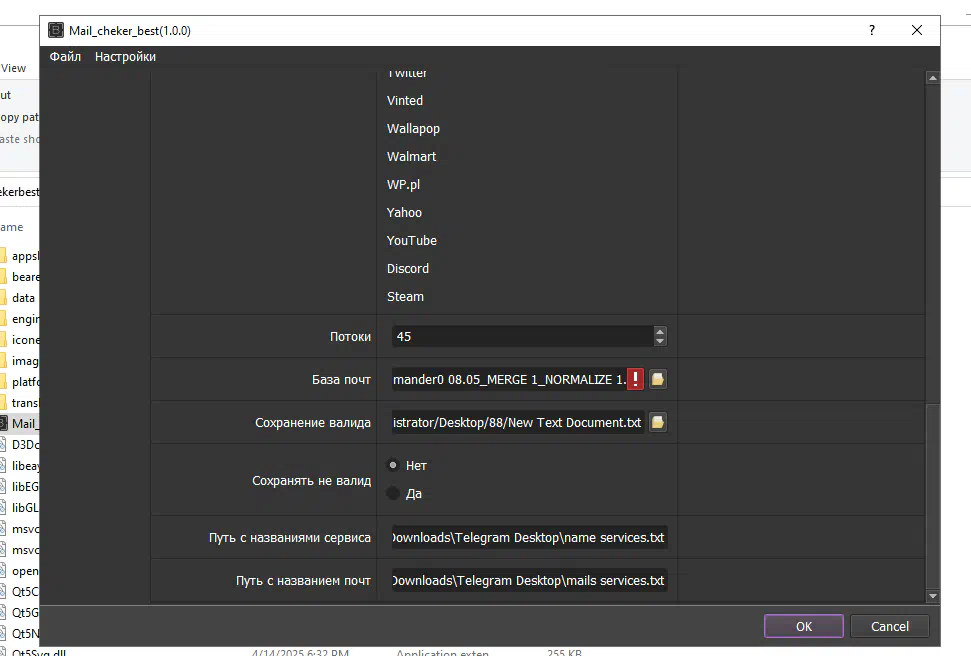Click the Сохранение валида path field
Viewport: 971px width, 656px height.
click(518, 422)
